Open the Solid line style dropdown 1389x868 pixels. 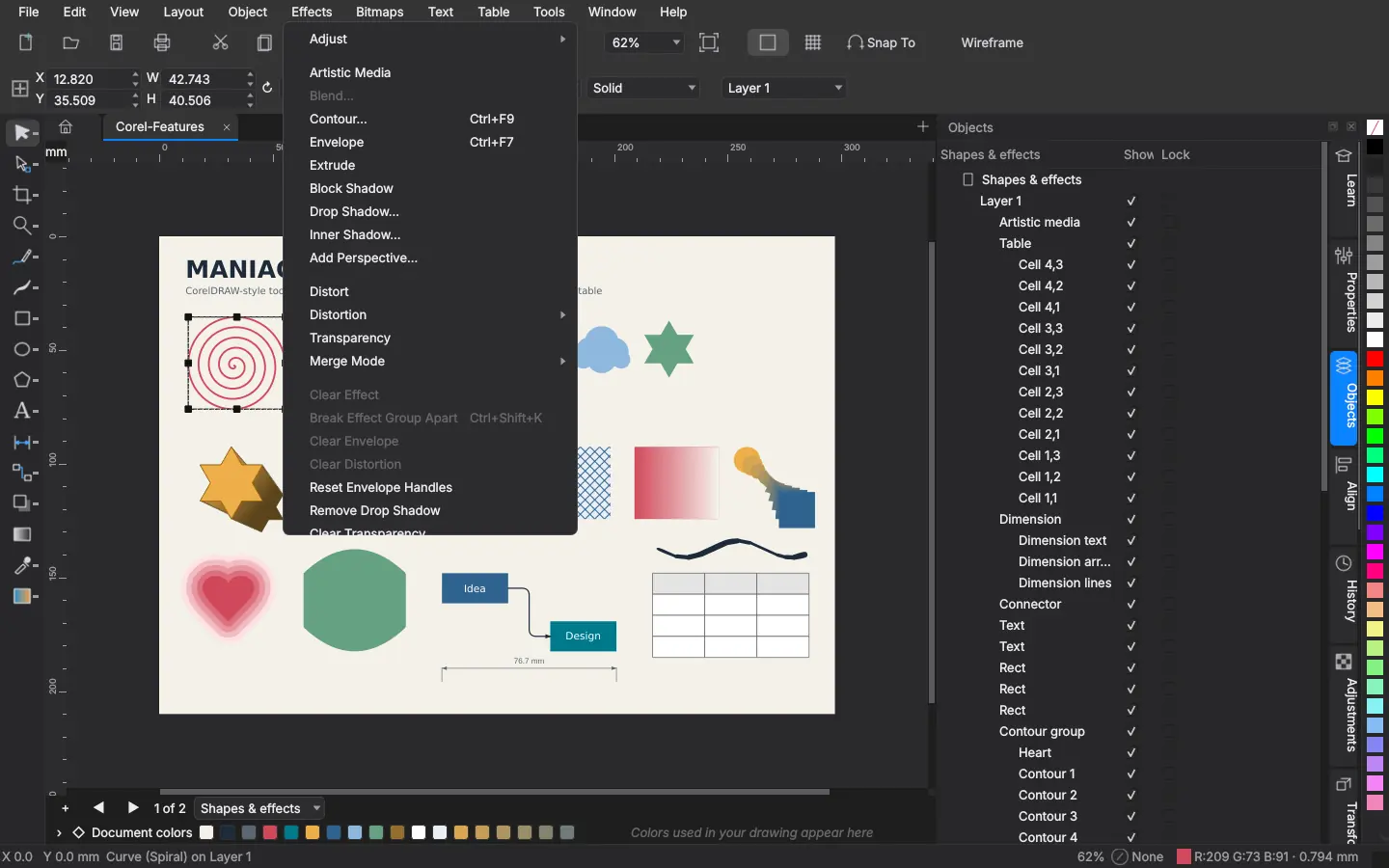643,88
